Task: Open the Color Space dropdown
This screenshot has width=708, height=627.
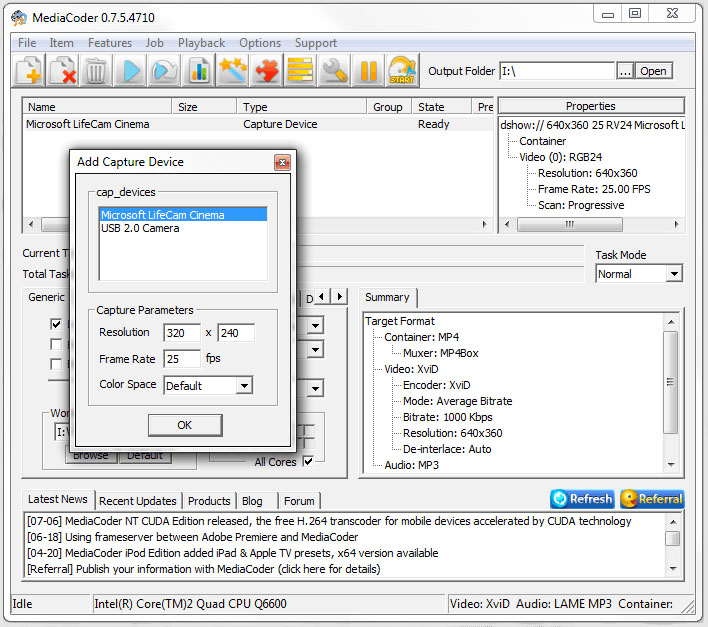Action: 244,385
